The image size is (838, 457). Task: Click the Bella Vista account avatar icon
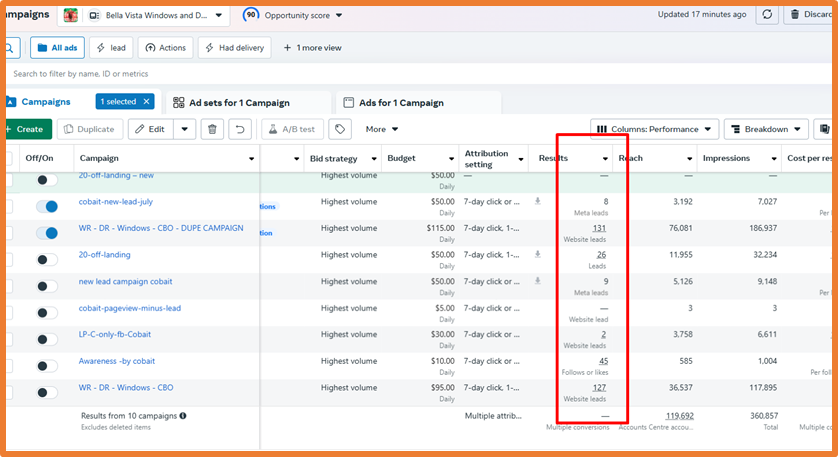tap(71, 15)
